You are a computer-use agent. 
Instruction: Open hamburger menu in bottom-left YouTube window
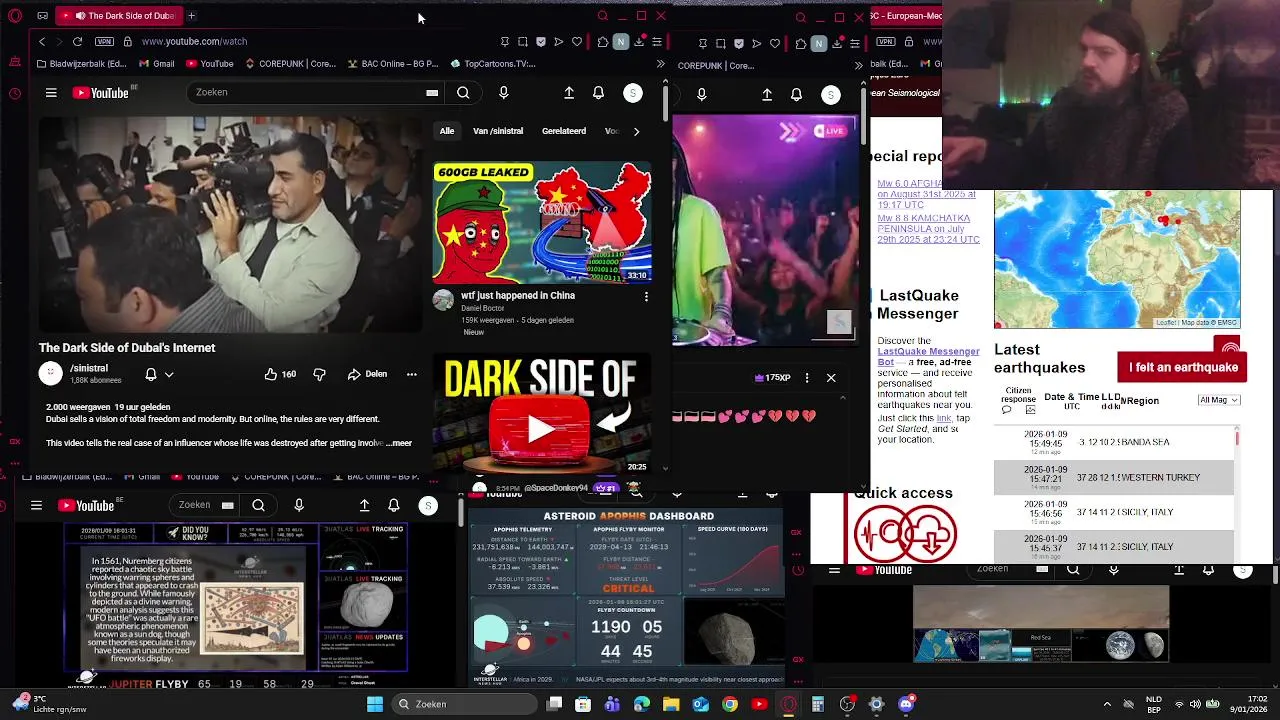(x=36, y=506)
